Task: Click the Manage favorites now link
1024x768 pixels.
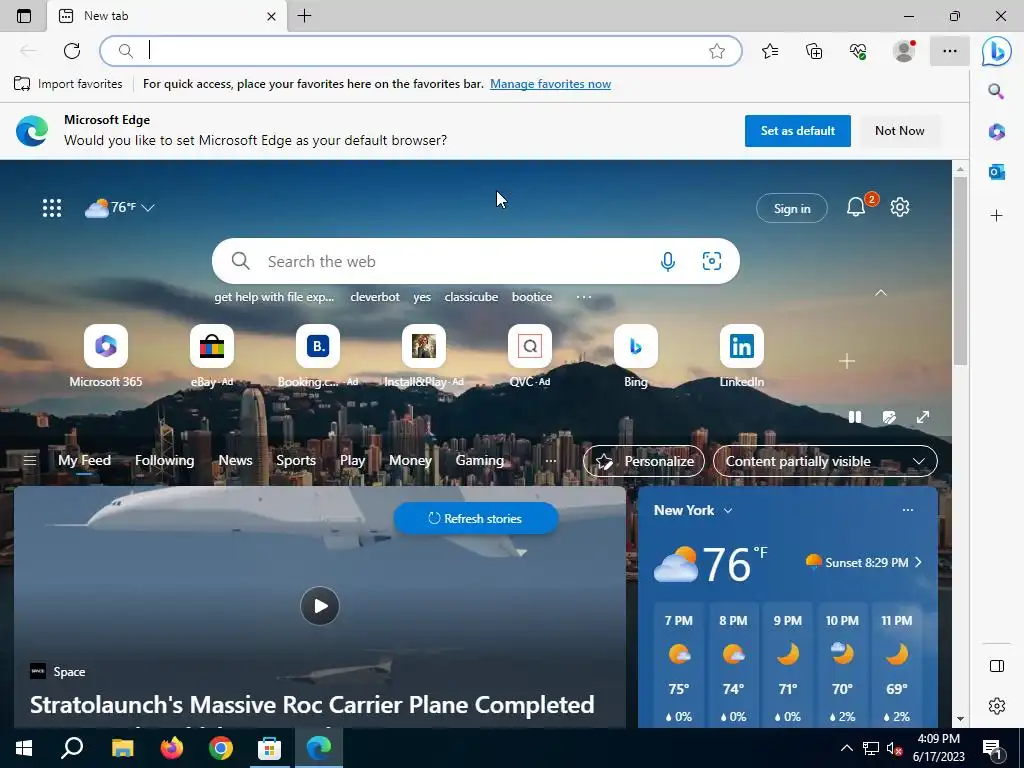Action: click(x=551, y=84)
